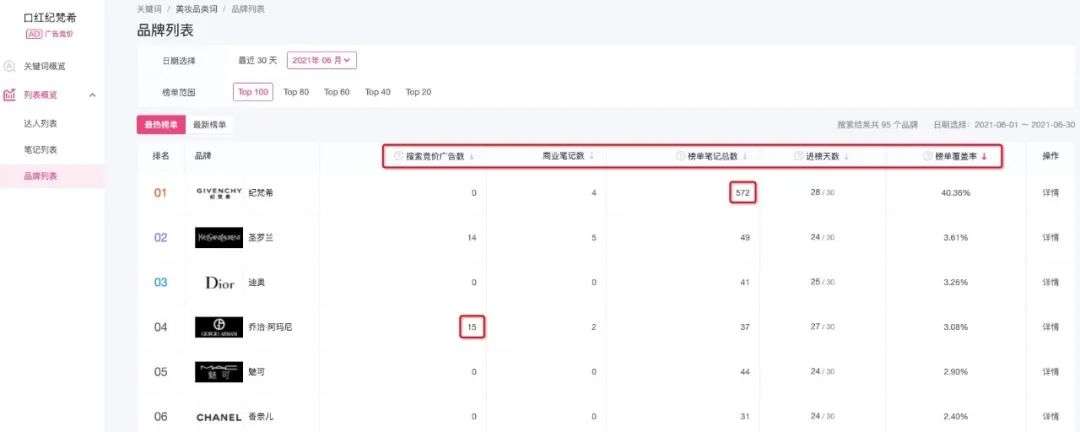Collapse the 列表概览 sidebar group chevron
This screenshot has width=1080, height=432.
[92, 95]
